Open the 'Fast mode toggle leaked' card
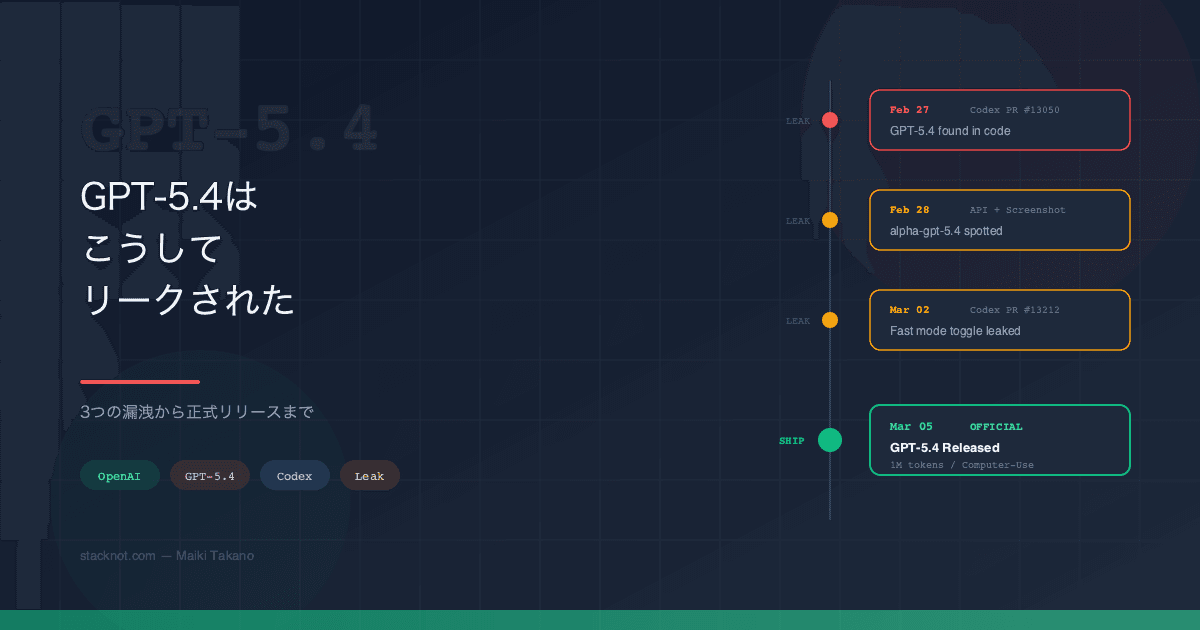 (1000, 320)
